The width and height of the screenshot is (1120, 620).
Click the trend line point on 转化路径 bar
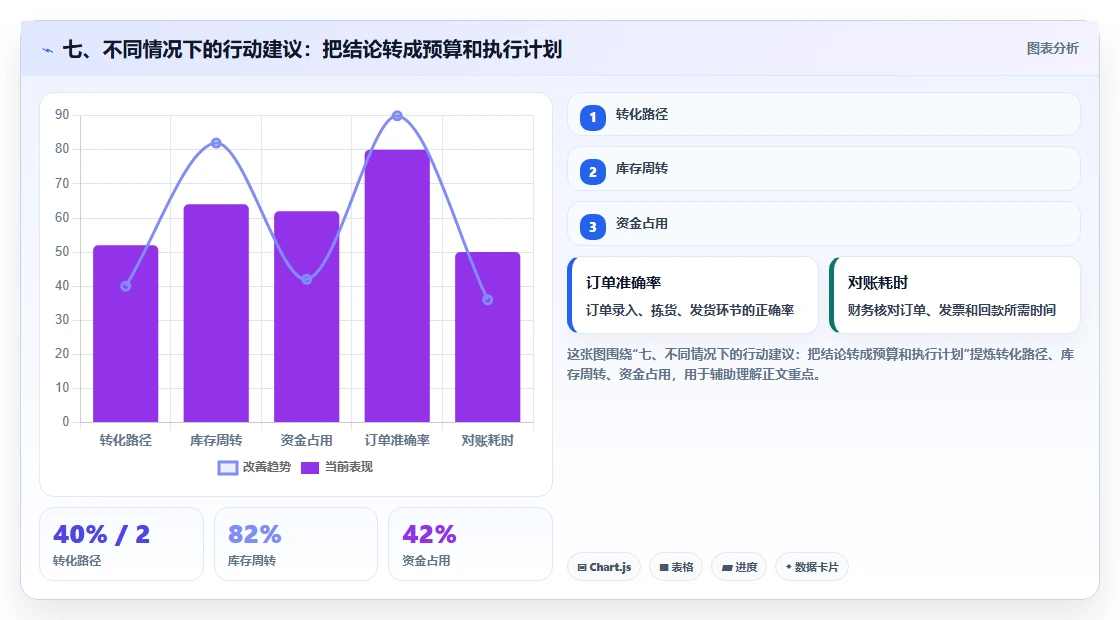coord(126,286)
